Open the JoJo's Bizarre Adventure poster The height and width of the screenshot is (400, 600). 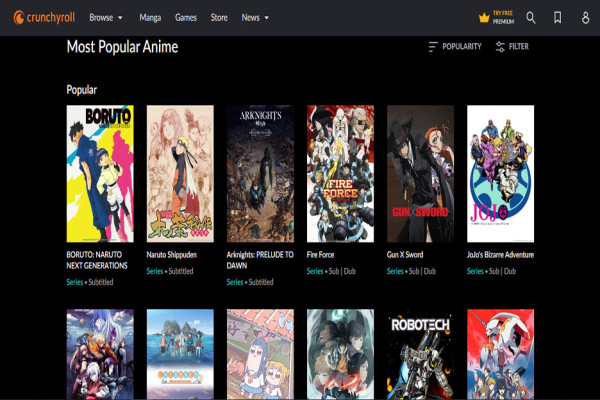click(x=501, y=174)
